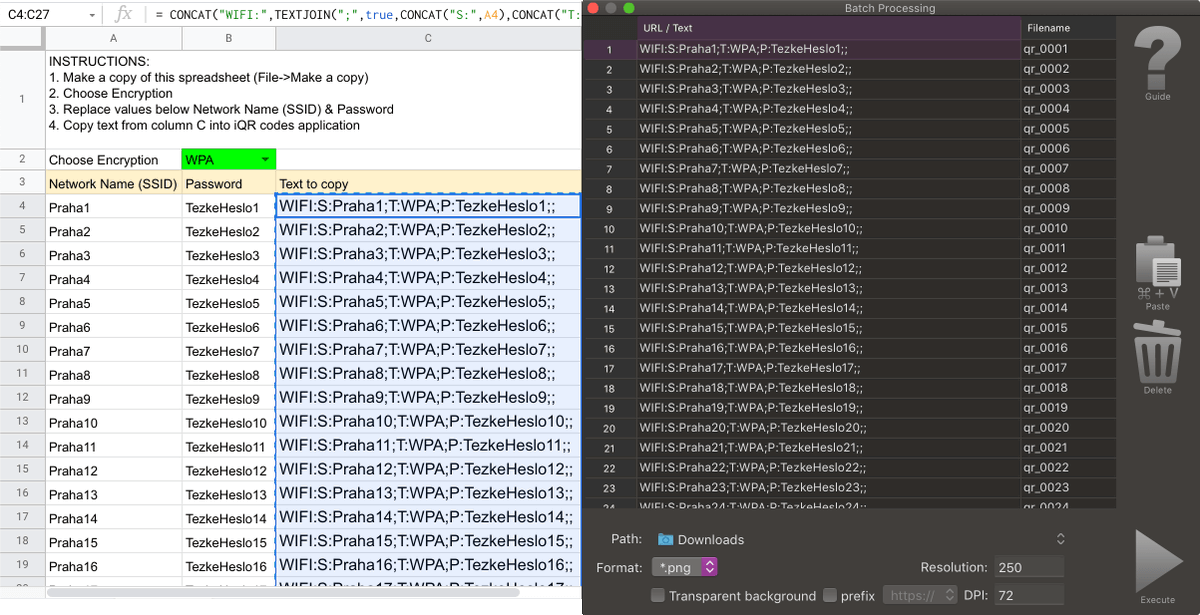Screen dimensions: 1200x615
Task: Select spreadsheet row 4 header
Action: [22, 206]
